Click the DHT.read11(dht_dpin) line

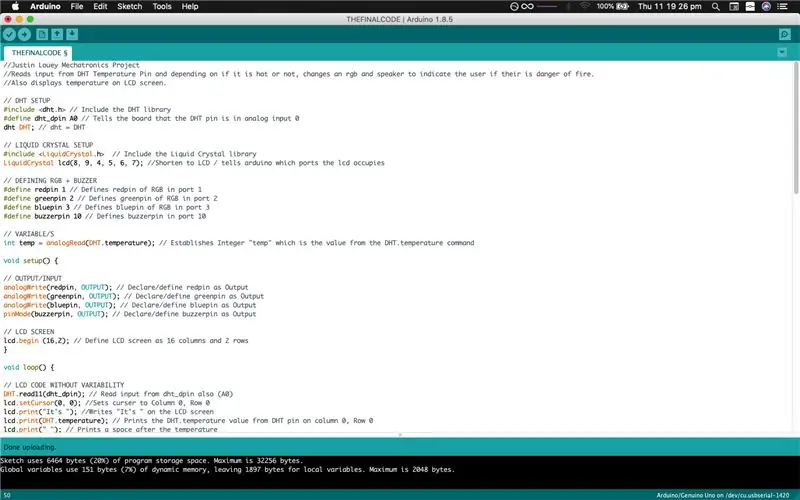[118, 394]
